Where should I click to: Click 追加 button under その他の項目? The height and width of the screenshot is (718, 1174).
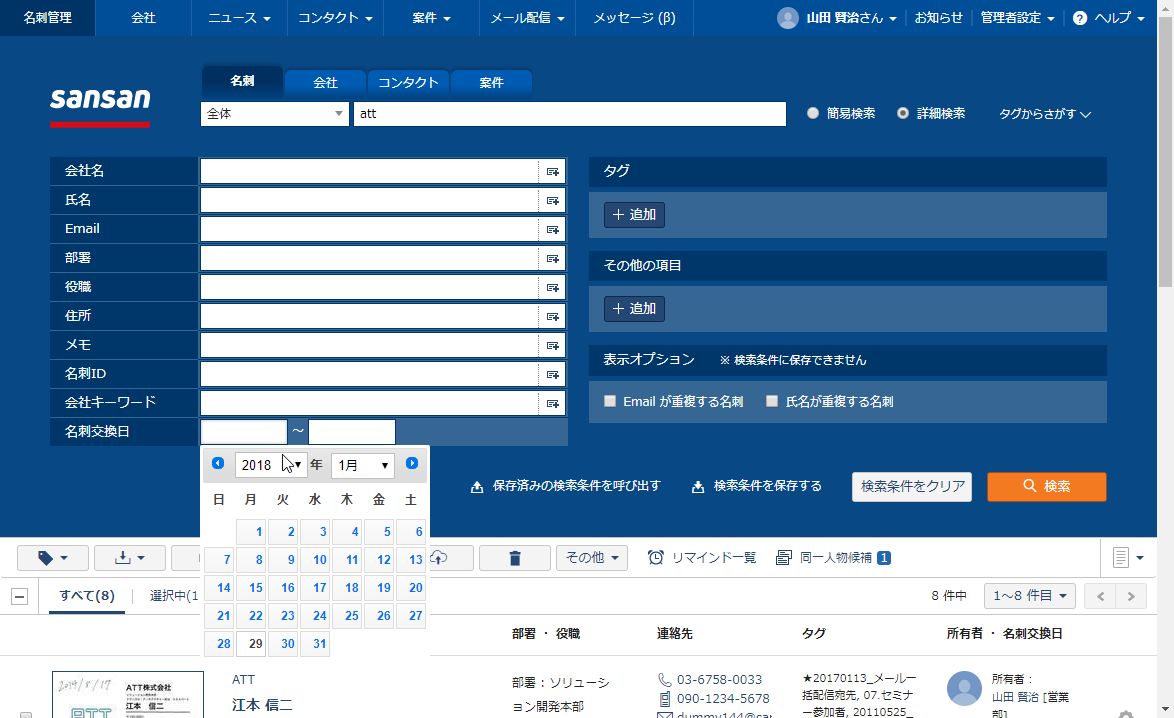(634, 308)
